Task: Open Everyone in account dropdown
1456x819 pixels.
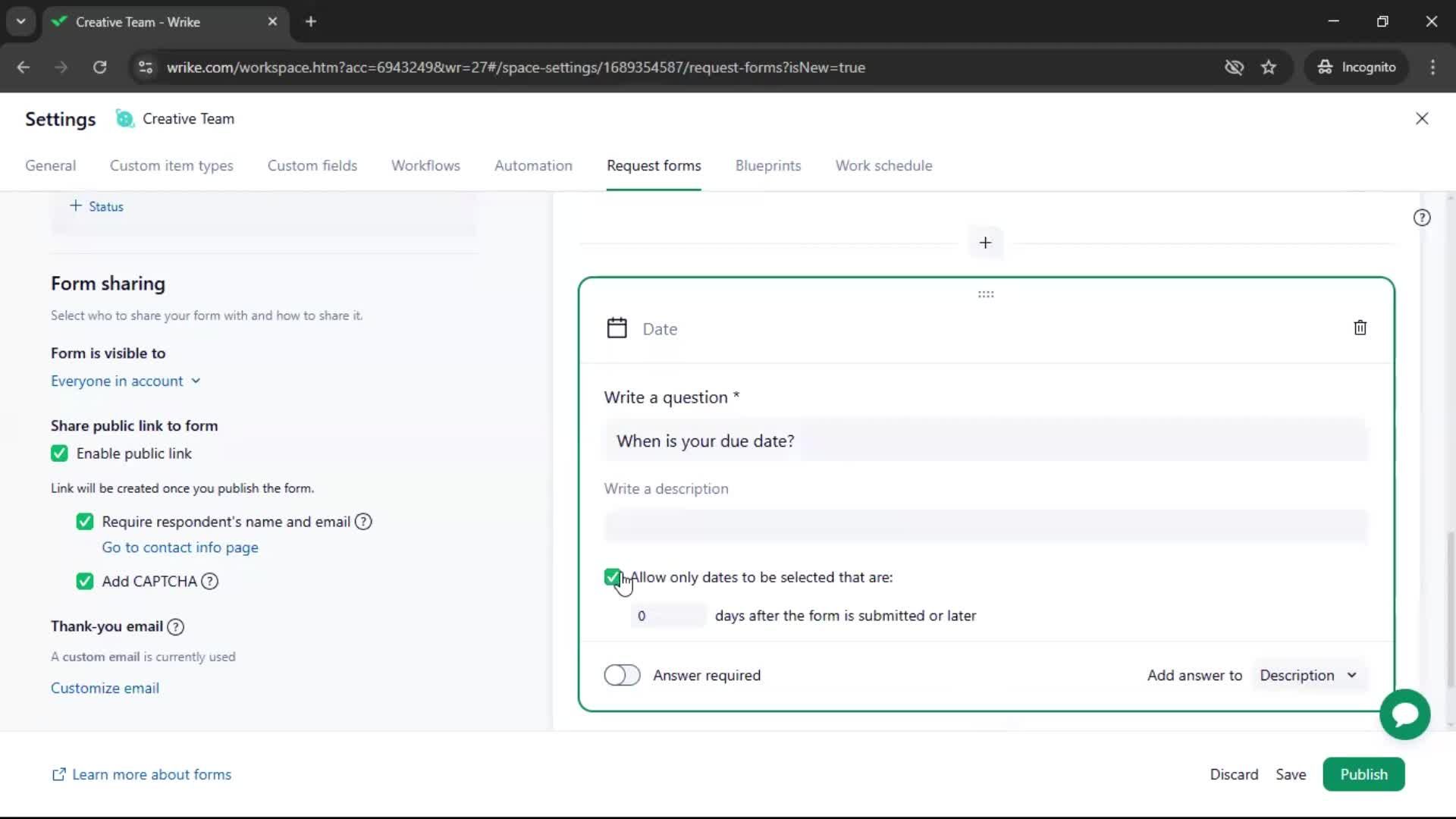Action: tap(125, 381)
